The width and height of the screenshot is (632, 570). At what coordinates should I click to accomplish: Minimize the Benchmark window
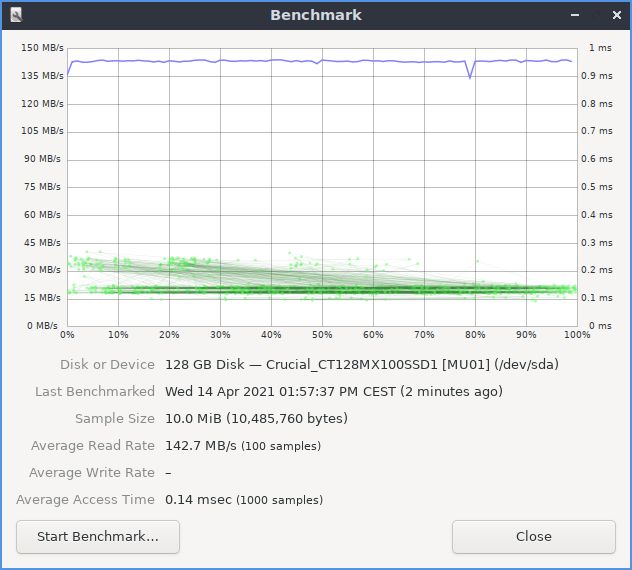click(575, 15)
